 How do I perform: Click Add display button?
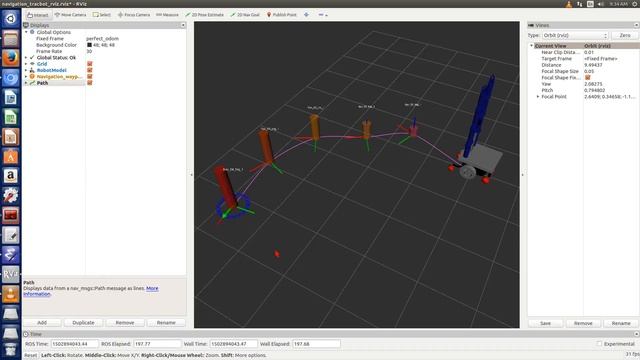click(42, 322)
